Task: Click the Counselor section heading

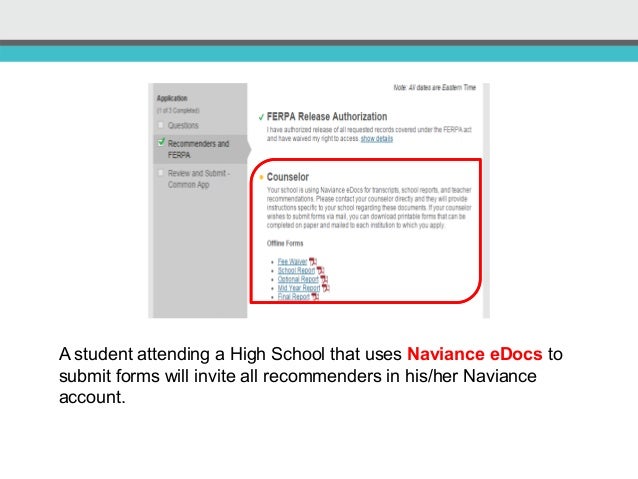Action: tap(288, 177)
